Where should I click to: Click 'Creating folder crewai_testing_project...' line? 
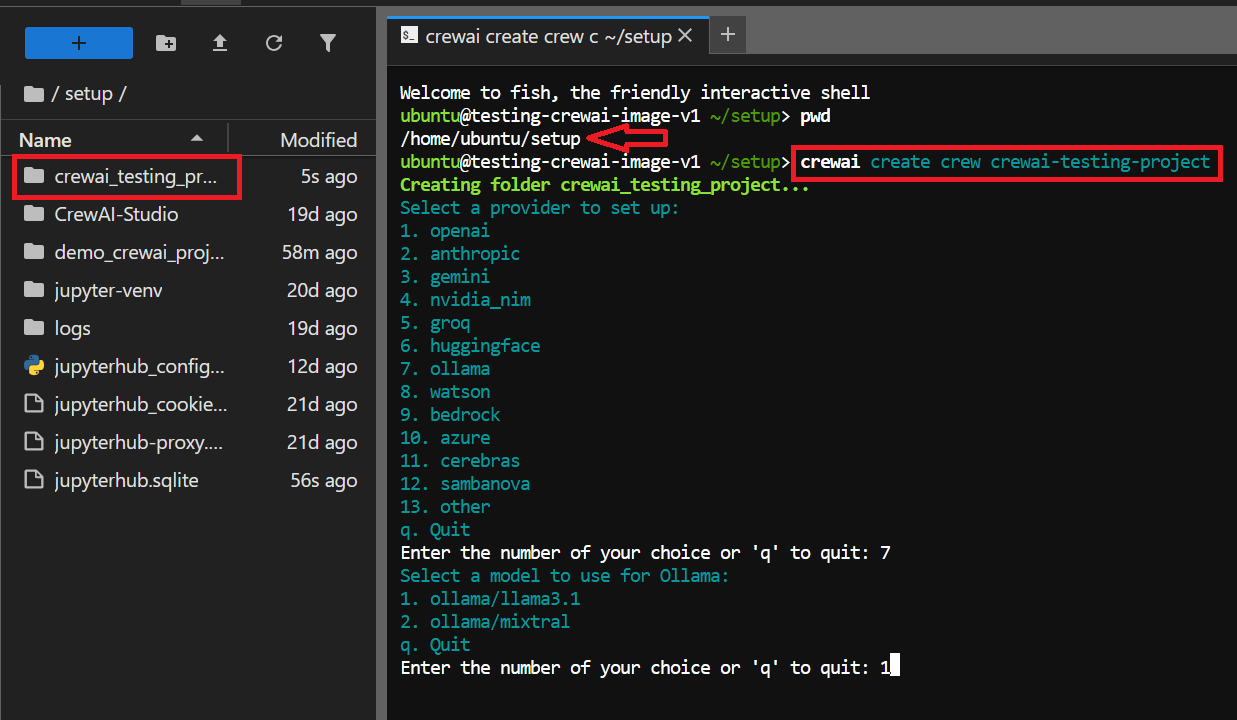click(x=605, y=185)
